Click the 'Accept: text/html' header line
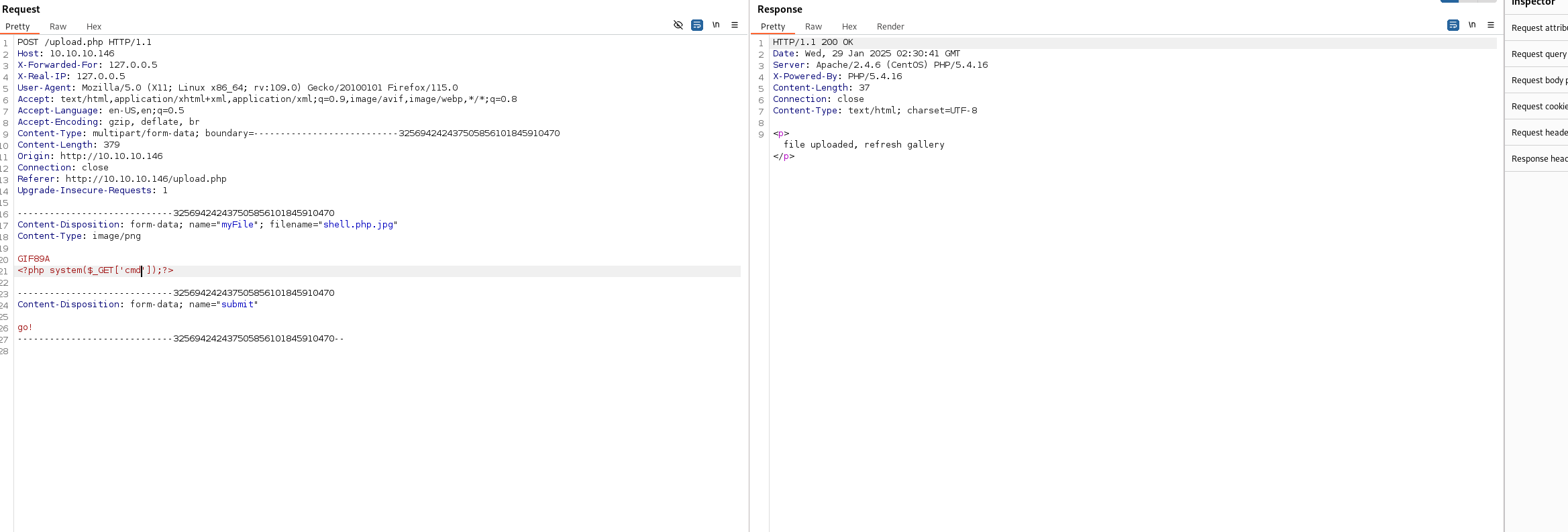 pos(267,99)
